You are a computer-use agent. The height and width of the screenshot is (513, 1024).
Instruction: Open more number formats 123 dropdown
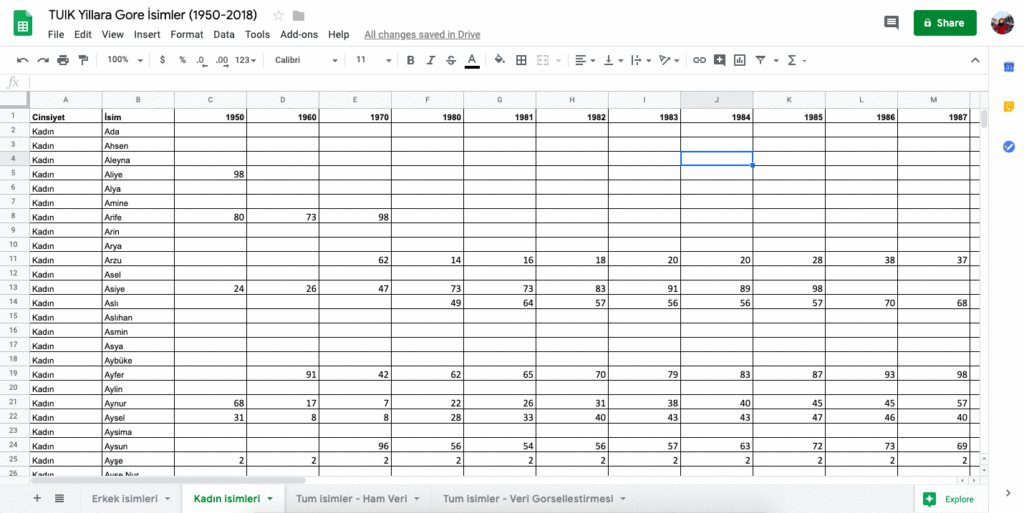tap(246, 60)
